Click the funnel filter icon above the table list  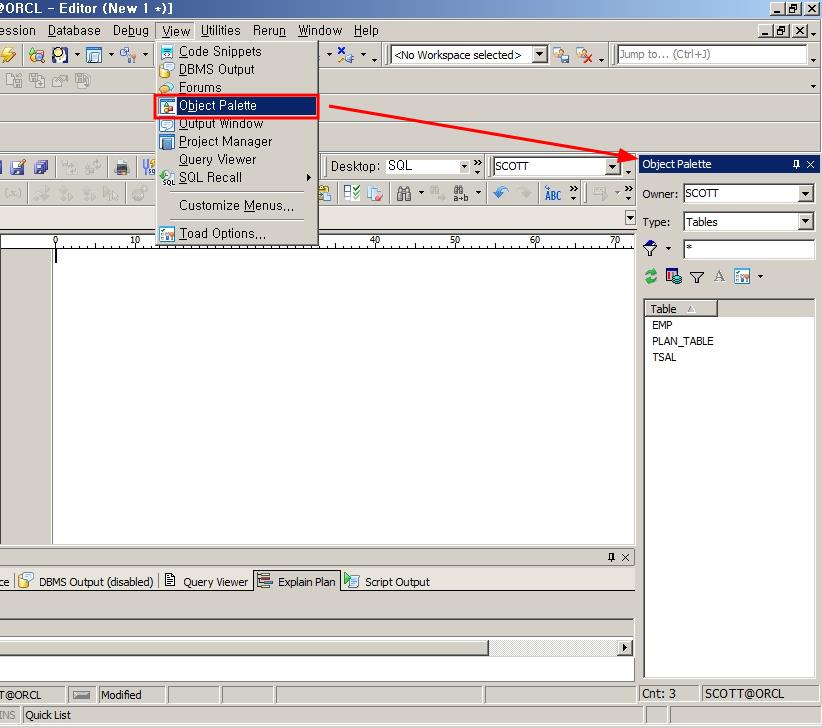click(697, 277)
